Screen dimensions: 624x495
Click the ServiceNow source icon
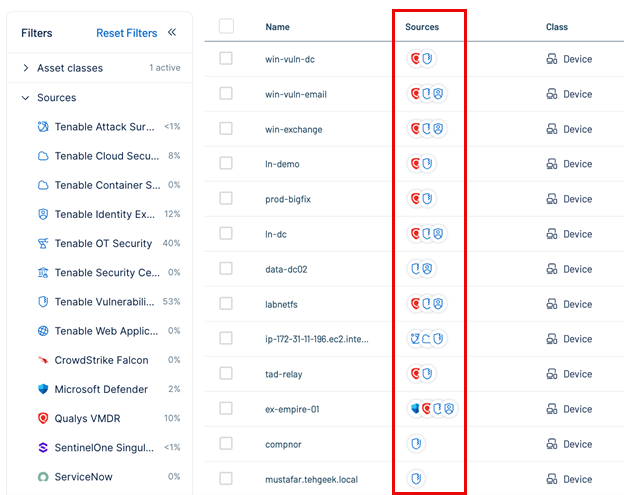[43, 477]
